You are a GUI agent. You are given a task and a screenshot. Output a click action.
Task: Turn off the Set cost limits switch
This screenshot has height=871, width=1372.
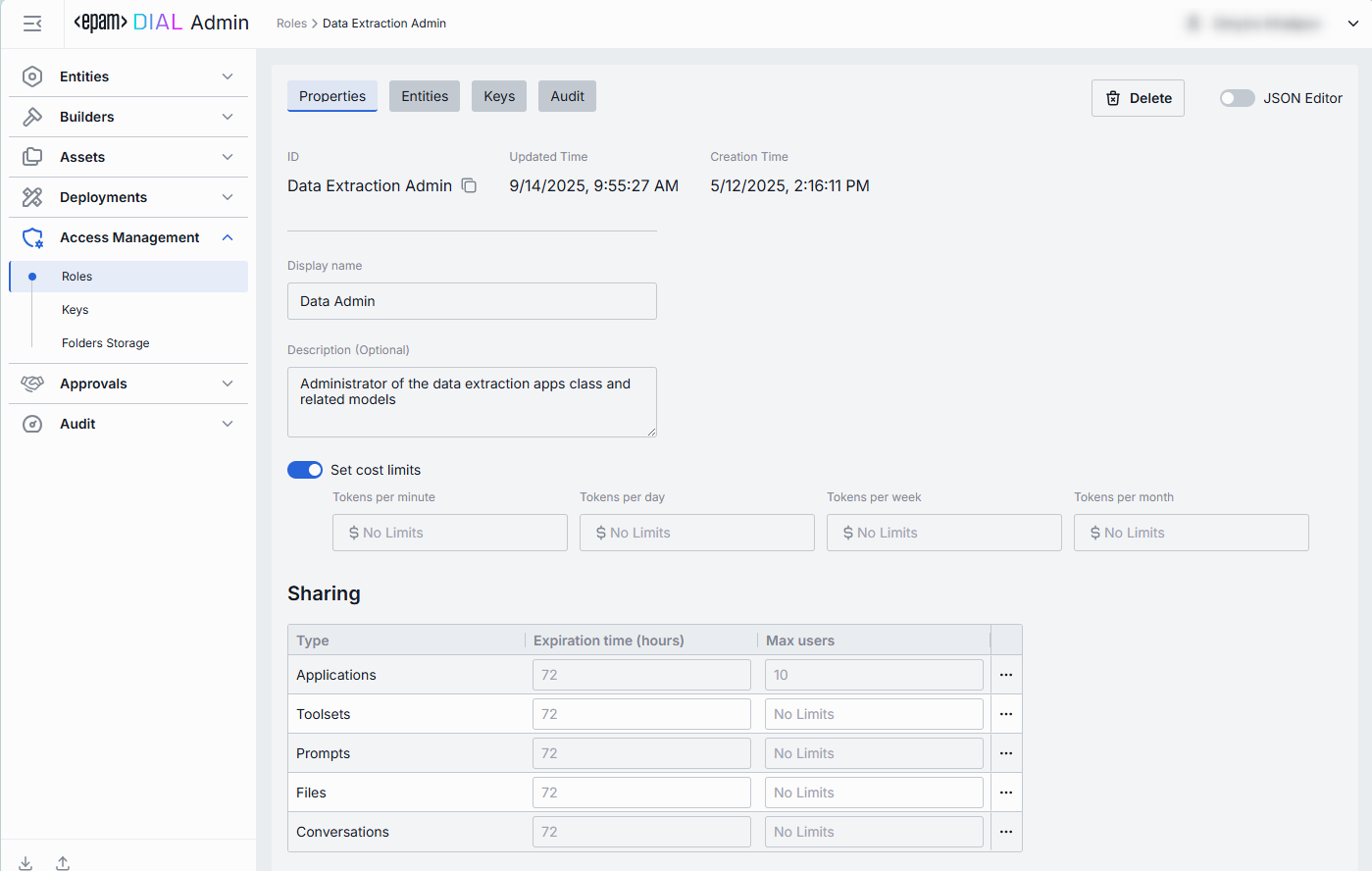tap(305, 470)
